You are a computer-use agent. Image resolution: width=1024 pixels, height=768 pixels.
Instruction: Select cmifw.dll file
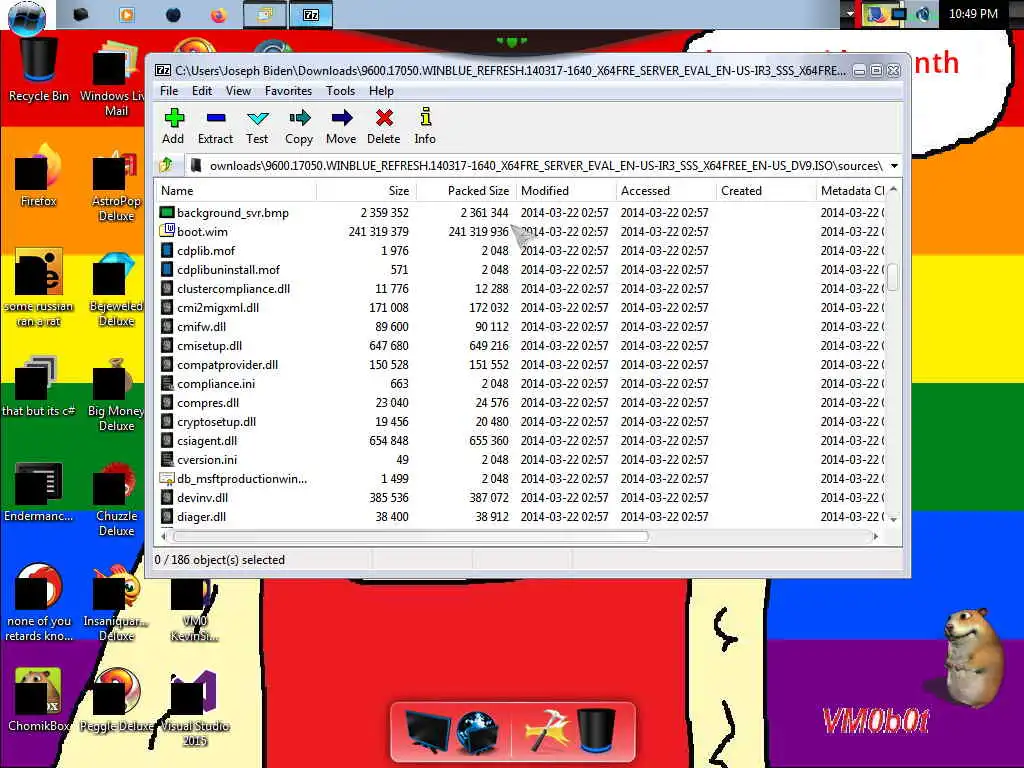(201, 327)
